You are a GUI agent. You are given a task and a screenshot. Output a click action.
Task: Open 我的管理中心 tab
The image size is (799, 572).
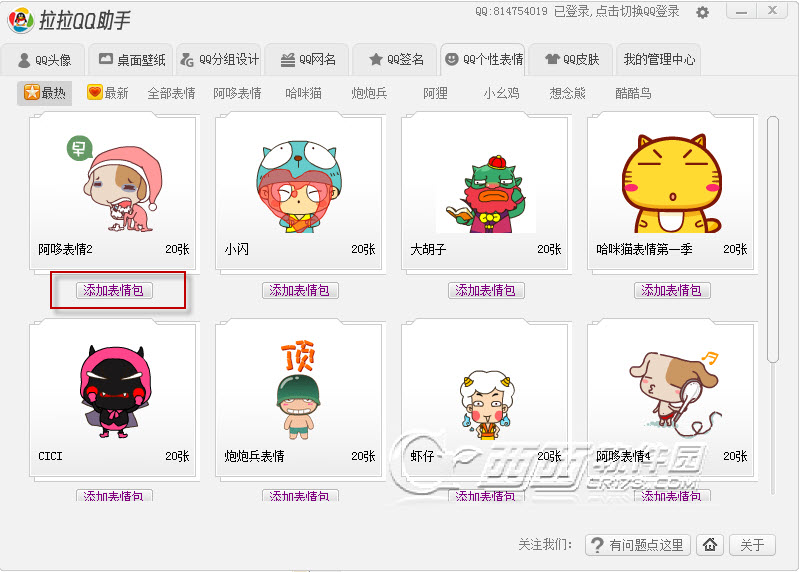(658, 60)
